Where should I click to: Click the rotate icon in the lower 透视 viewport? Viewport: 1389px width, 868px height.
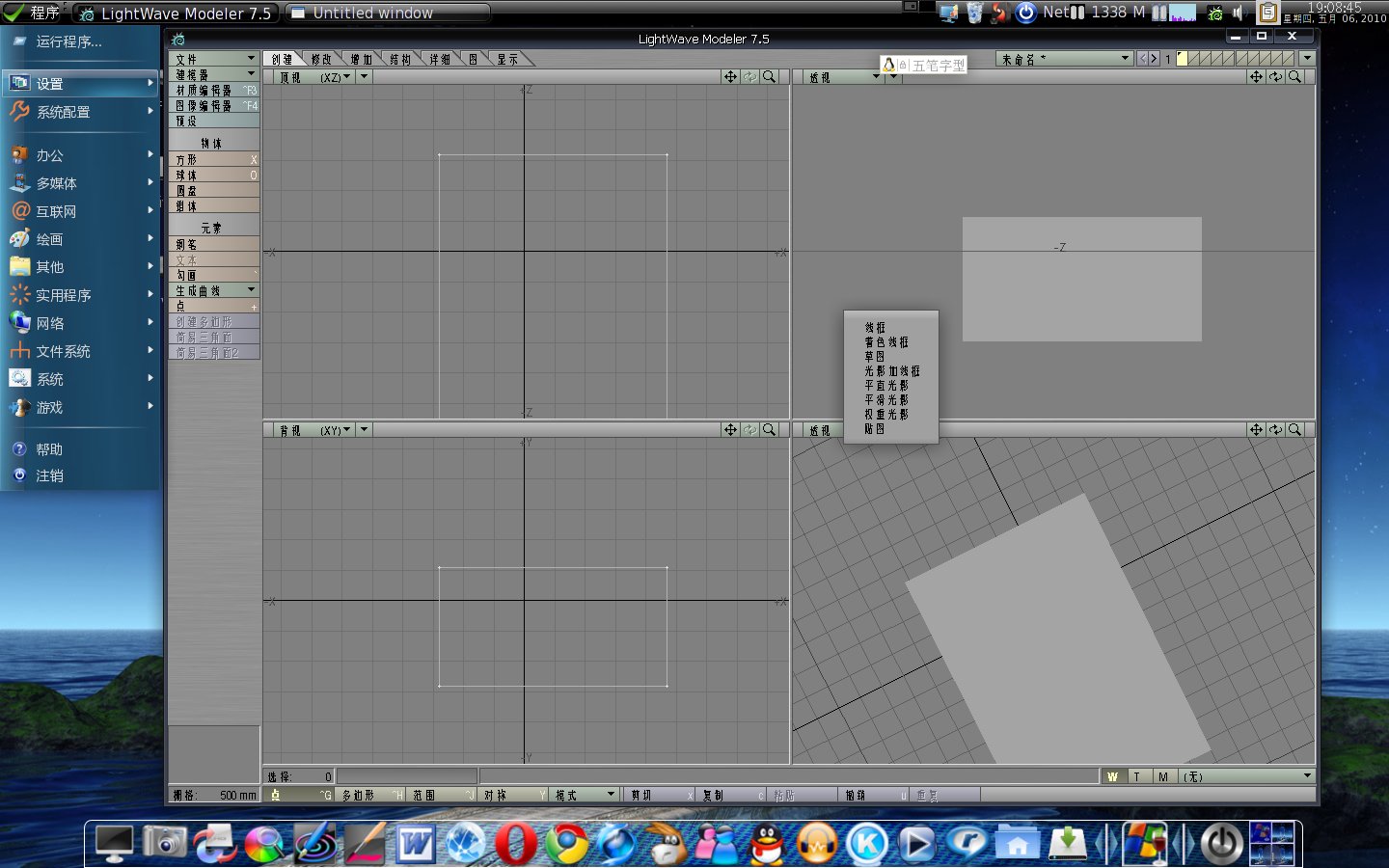(x=1275, y=429)
